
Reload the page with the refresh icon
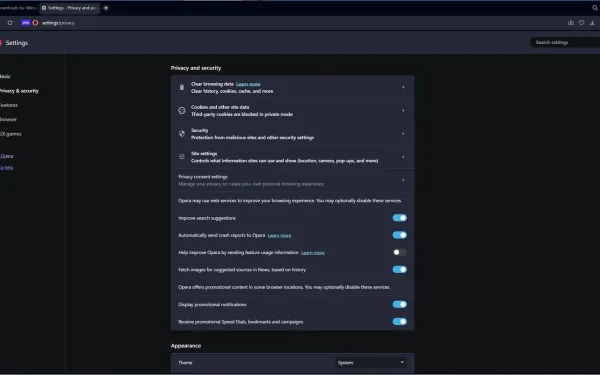pos(10,23)
